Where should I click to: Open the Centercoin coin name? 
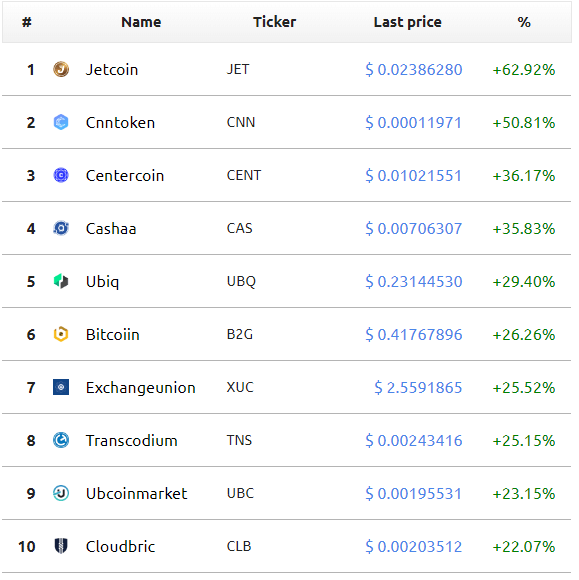click(x=125, y=175)
